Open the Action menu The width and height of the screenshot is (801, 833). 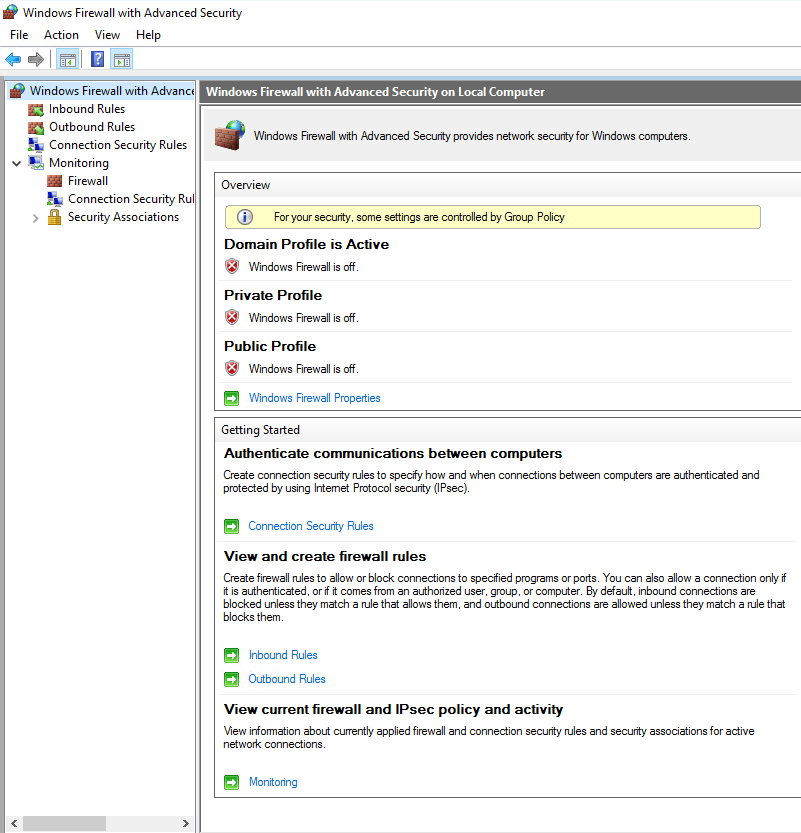point(61,34)
